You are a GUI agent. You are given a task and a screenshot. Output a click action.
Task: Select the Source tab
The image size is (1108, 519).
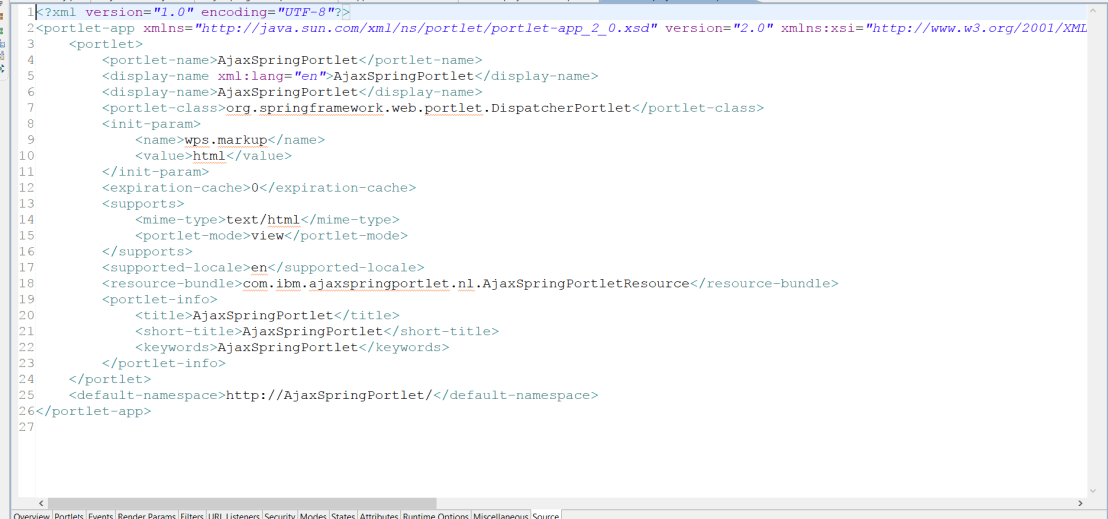(546, 516)
